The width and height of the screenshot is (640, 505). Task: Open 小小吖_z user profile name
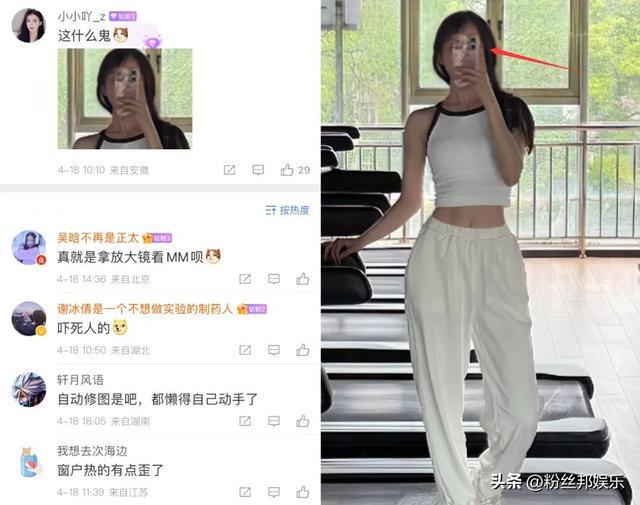coord(82,16)
